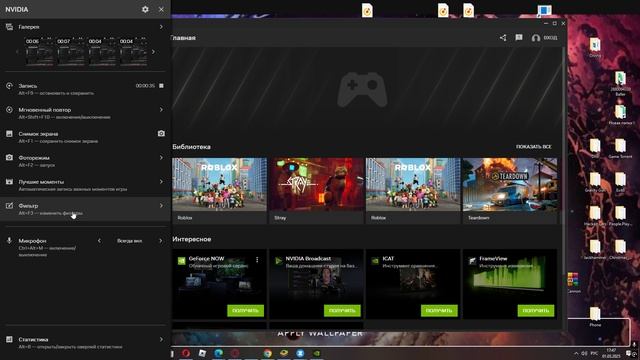Switch microphone mode to next option
Screen dimensions: 640x360
(x=160, y=241)
